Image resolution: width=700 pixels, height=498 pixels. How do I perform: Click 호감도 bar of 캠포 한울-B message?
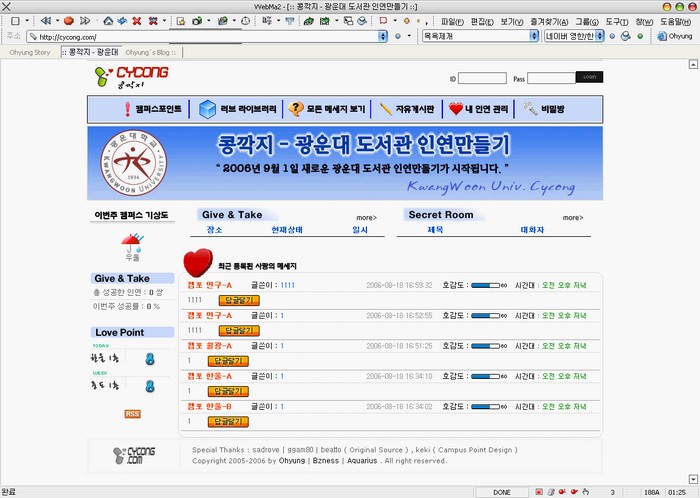point(485,407)
